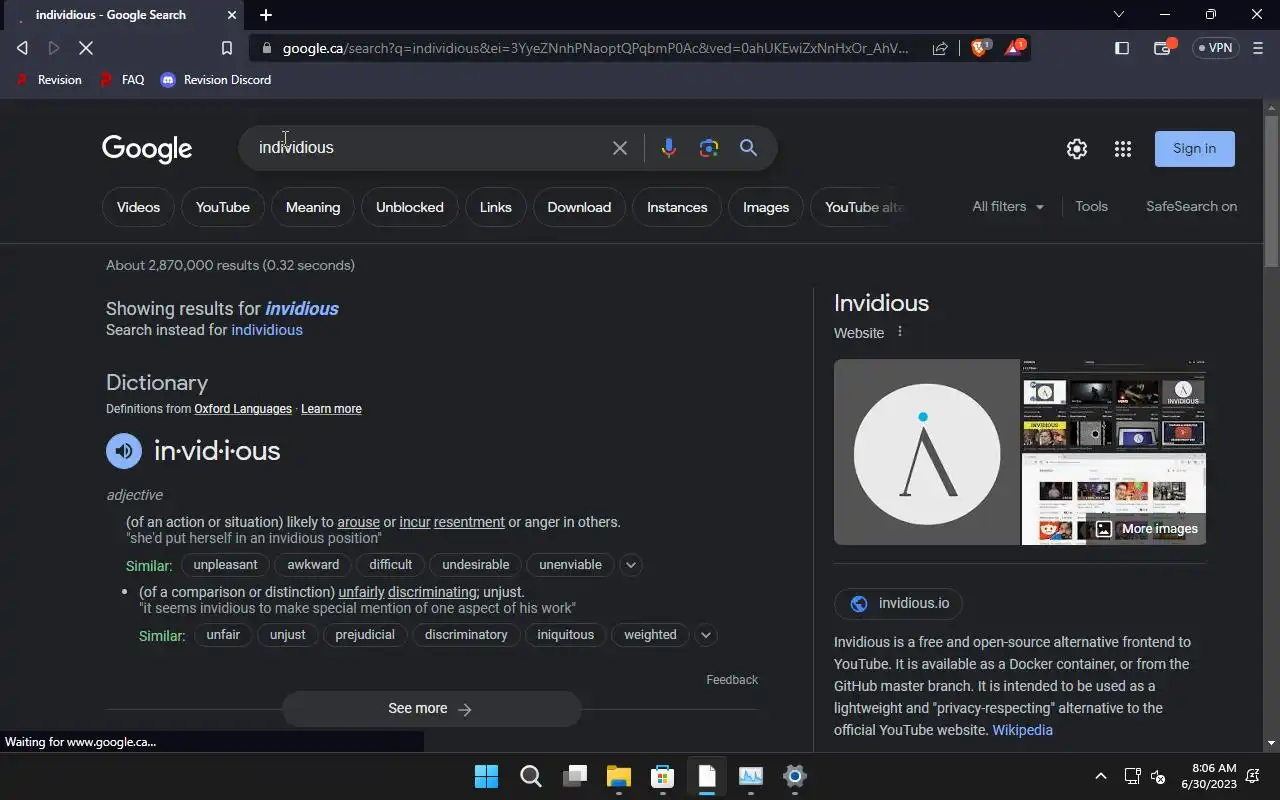The height and width of the screenshot is (800, 1280).
Task: Open the All filters dropdown
Action: [x=1008, y=206]
